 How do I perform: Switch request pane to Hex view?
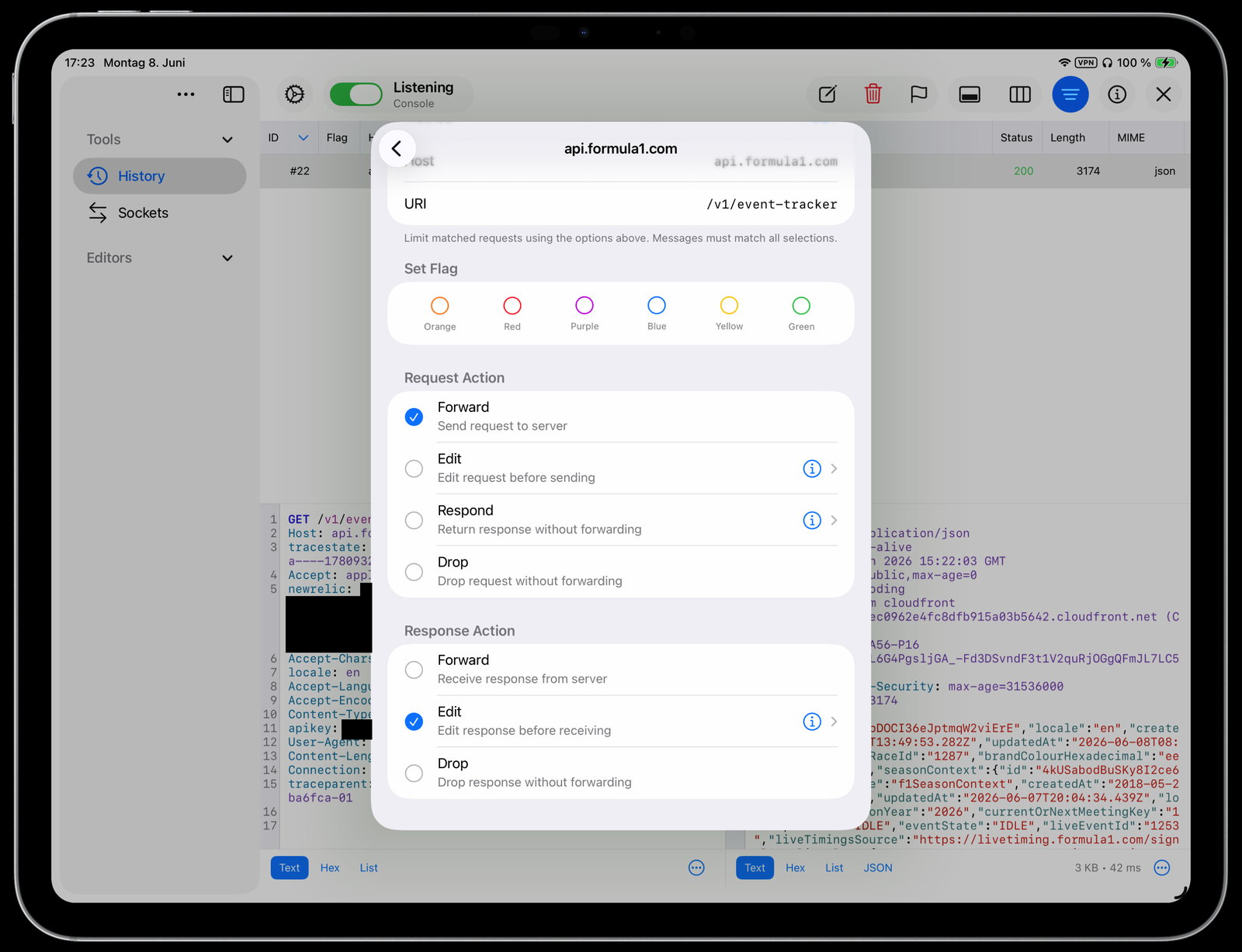coord(330,868)
